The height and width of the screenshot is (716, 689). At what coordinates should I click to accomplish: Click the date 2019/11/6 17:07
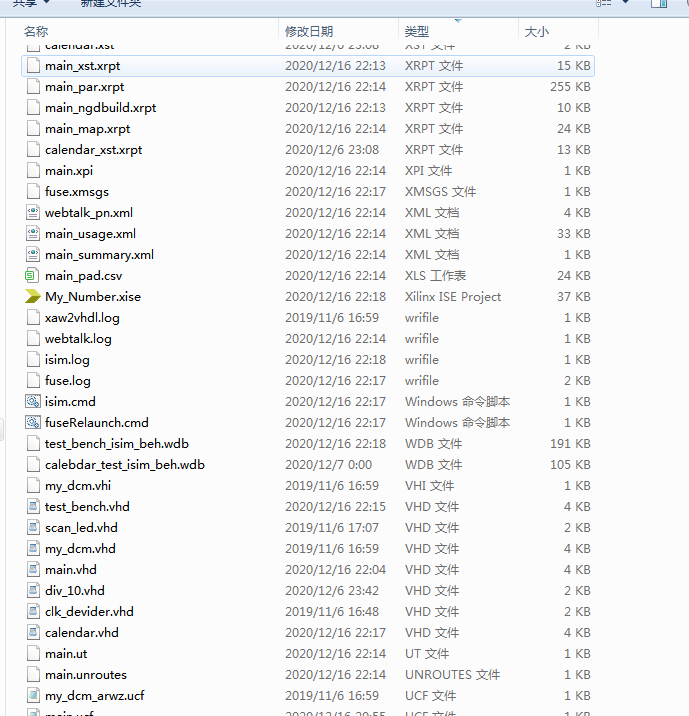pos(332,528)
